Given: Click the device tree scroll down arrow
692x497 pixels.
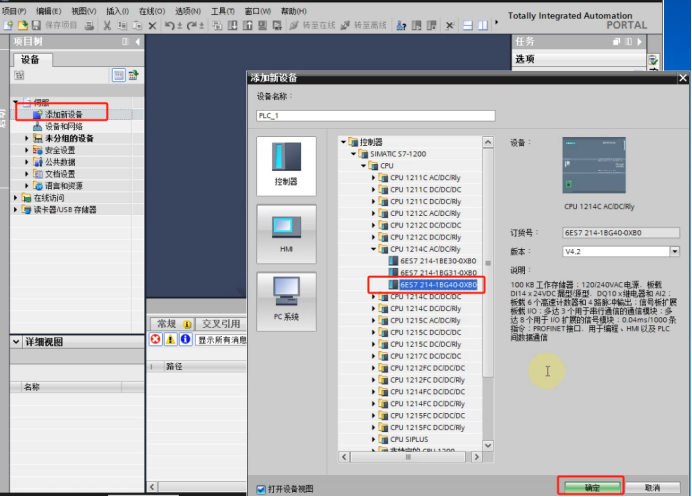Looking at the screenshot, I should click(x=488, y=445).
